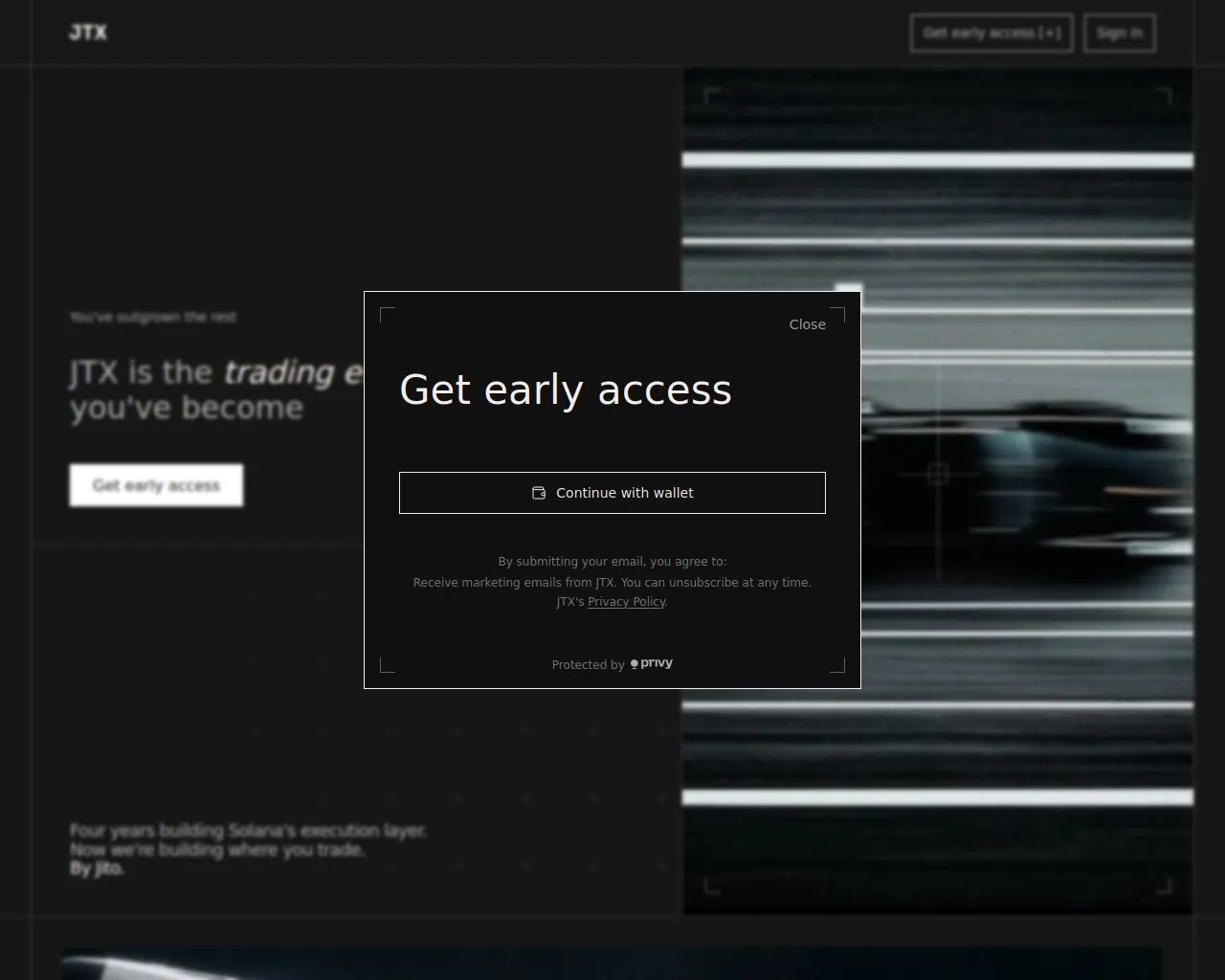Click the 'Receive marketing emails from JTX' line
This screenshot has width=1225, height=980.
pos(612,582)
